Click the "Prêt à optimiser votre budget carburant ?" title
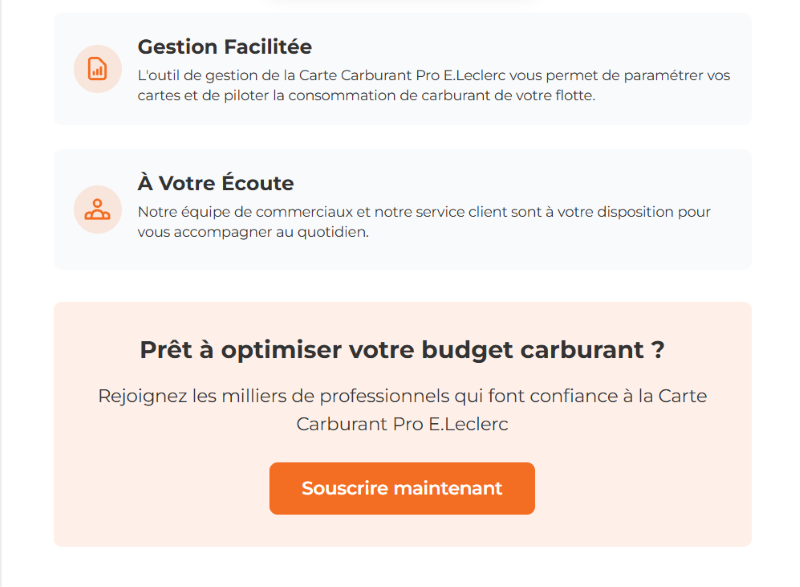 402,350
